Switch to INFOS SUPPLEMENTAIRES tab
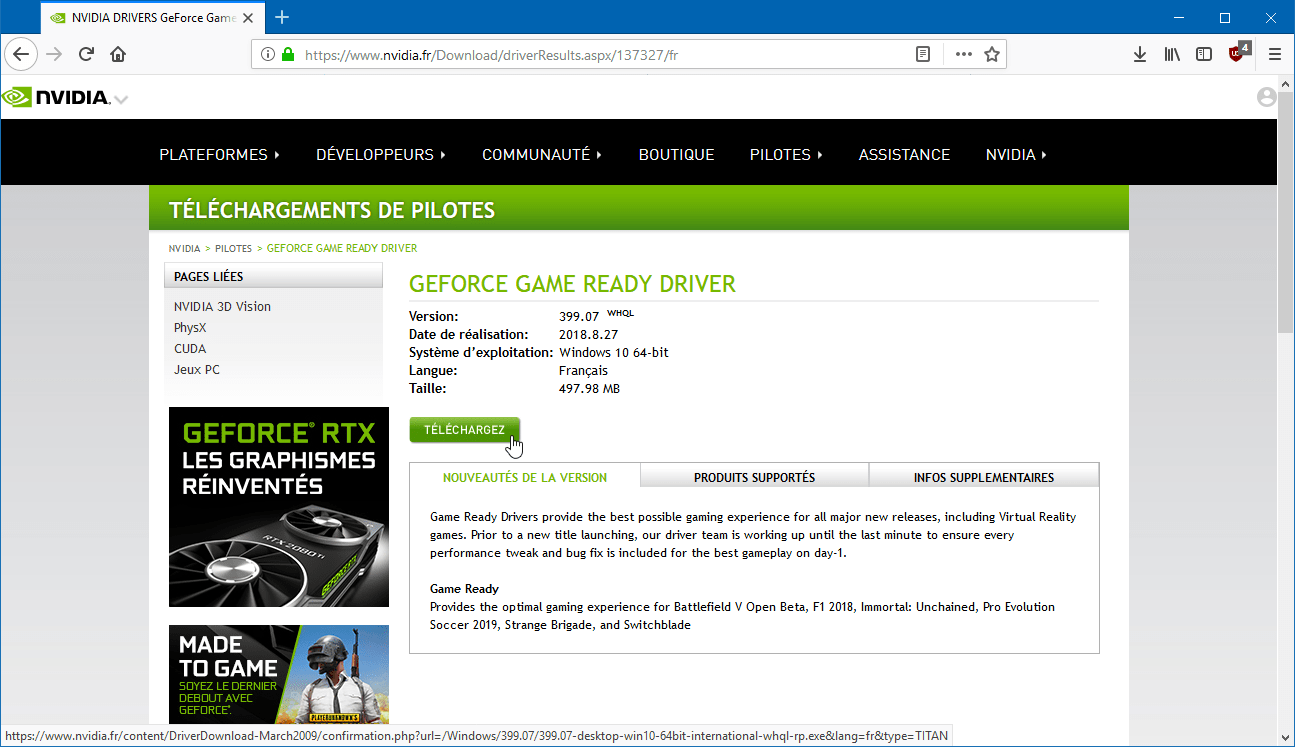1295x747 pixels. coord(984,477)
